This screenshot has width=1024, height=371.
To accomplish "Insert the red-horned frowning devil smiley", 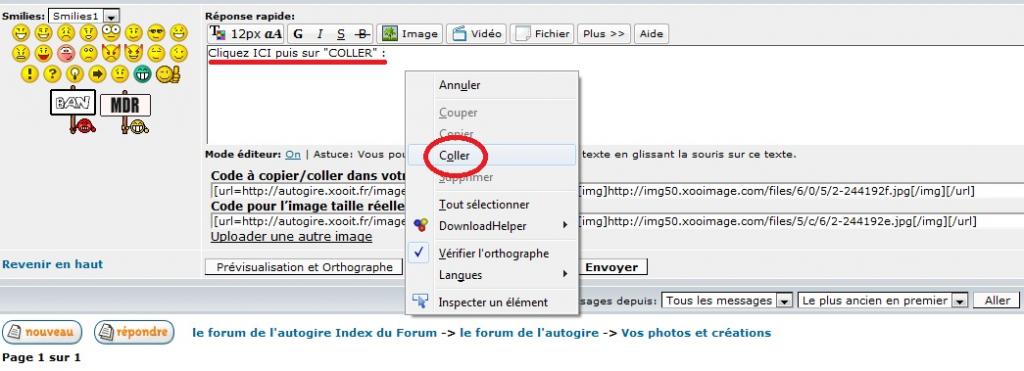I will coord(111,53).
